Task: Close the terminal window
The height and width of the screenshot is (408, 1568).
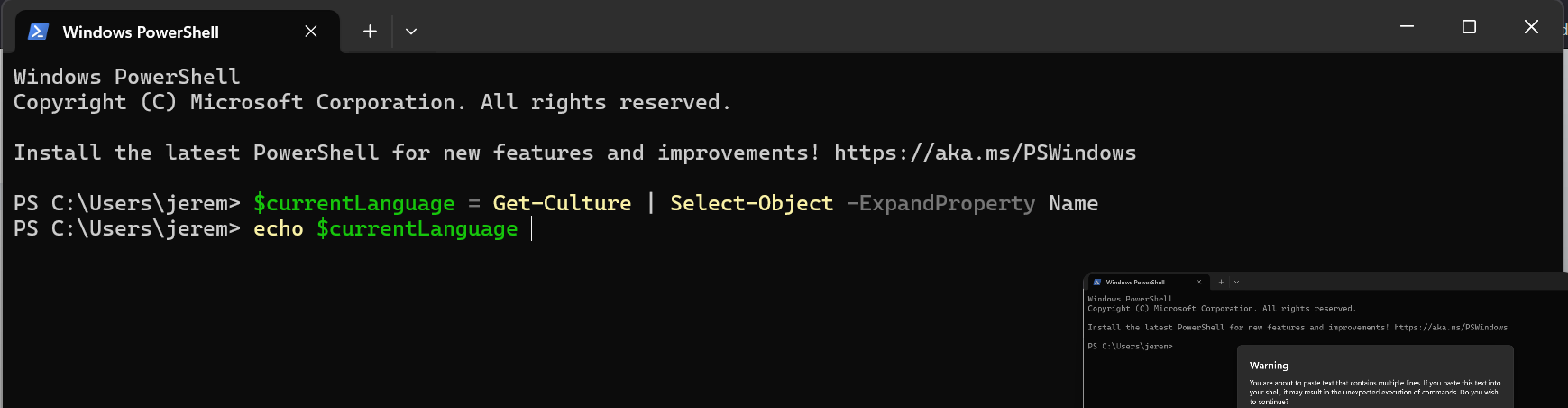Action: [x=1531, y=27]
